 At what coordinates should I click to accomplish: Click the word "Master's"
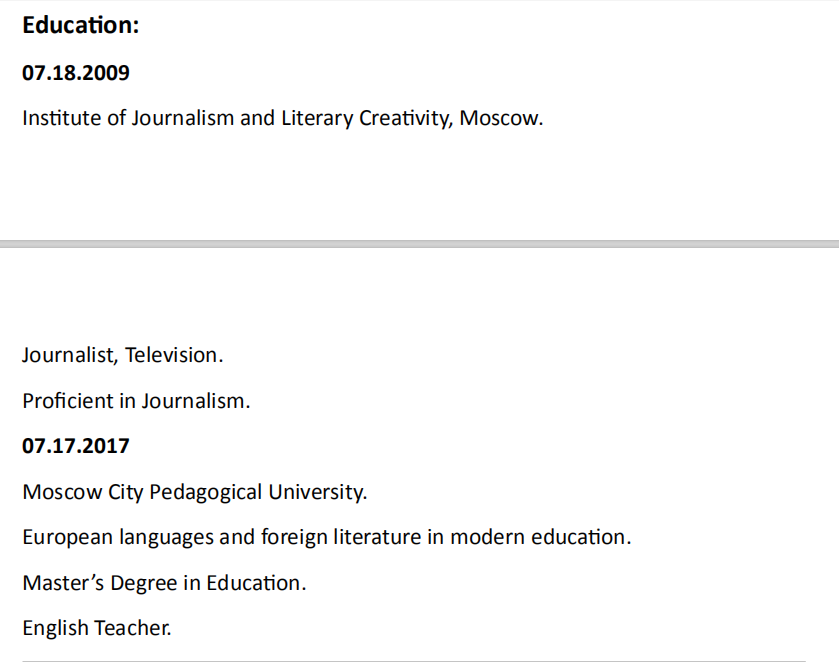62,583
